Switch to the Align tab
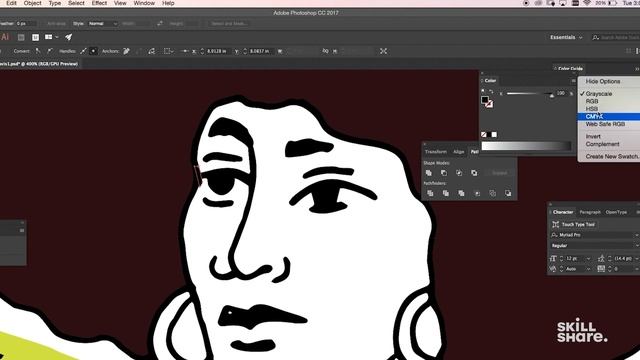This screenshot has width=640, height=360. point(458,152)
